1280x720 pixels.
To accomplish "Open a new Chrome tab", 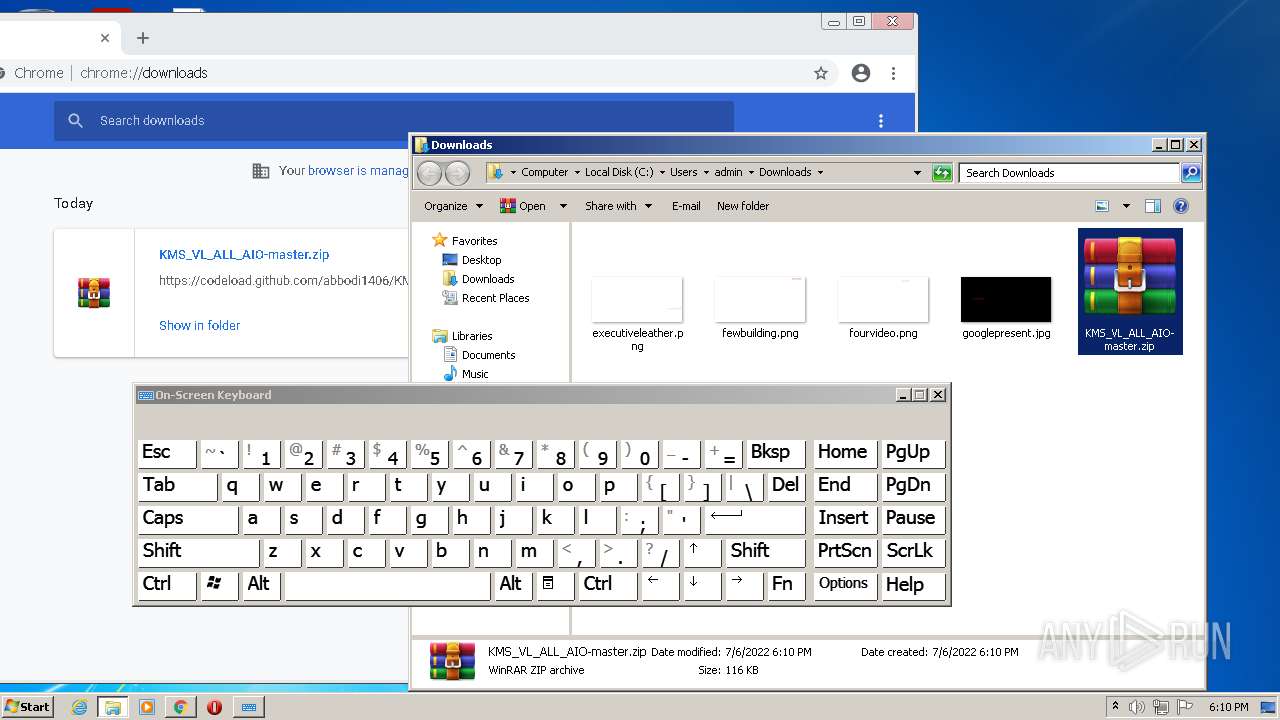I will (x=142, y=38).
